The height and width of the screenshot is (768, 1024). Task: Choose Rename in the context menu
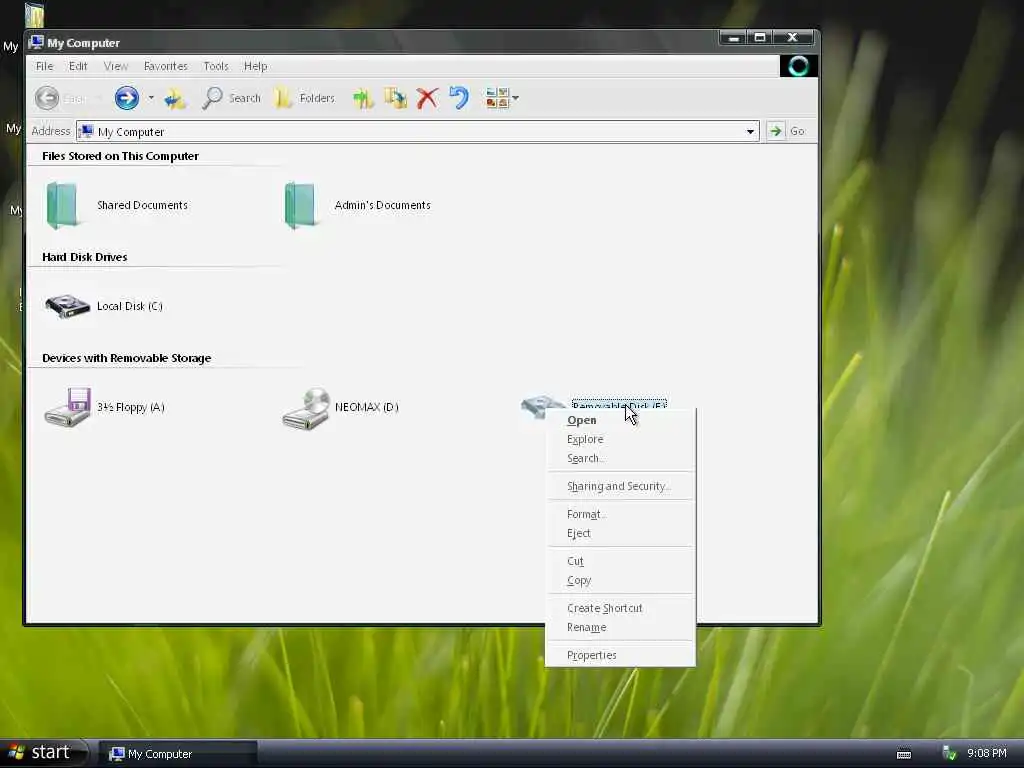[x=620, y=627]
